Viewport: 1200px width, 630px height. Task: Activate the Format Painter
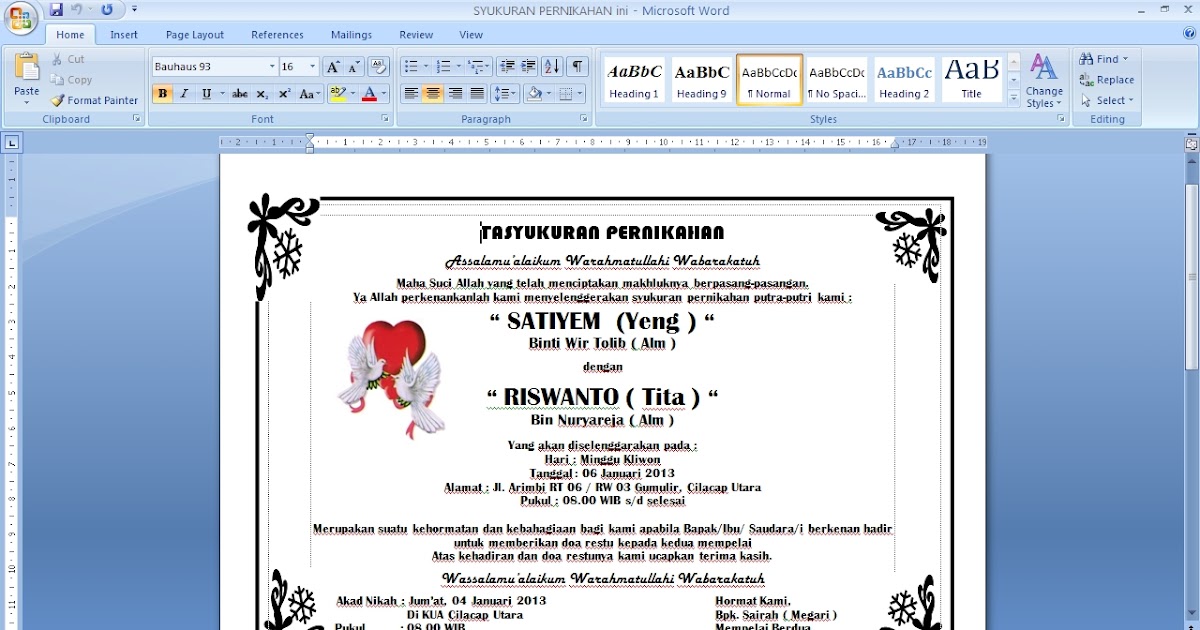[x=95, y=100]
